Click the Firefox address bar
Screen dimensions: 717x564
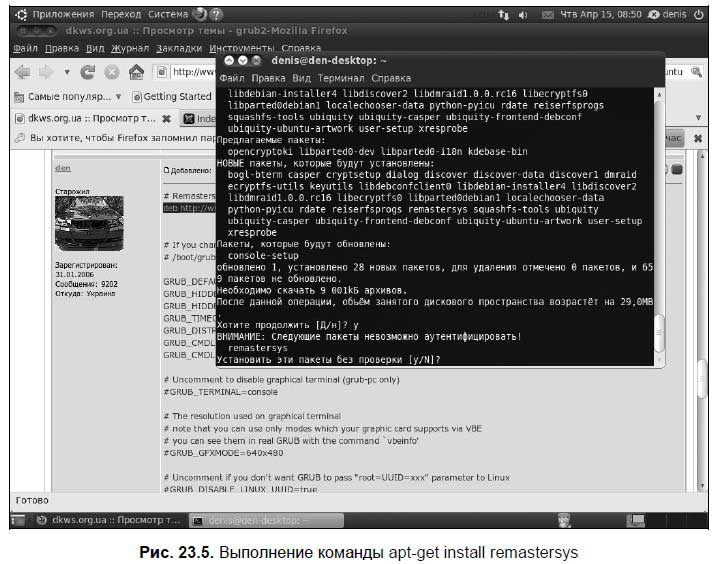click(x=193, y=72)
